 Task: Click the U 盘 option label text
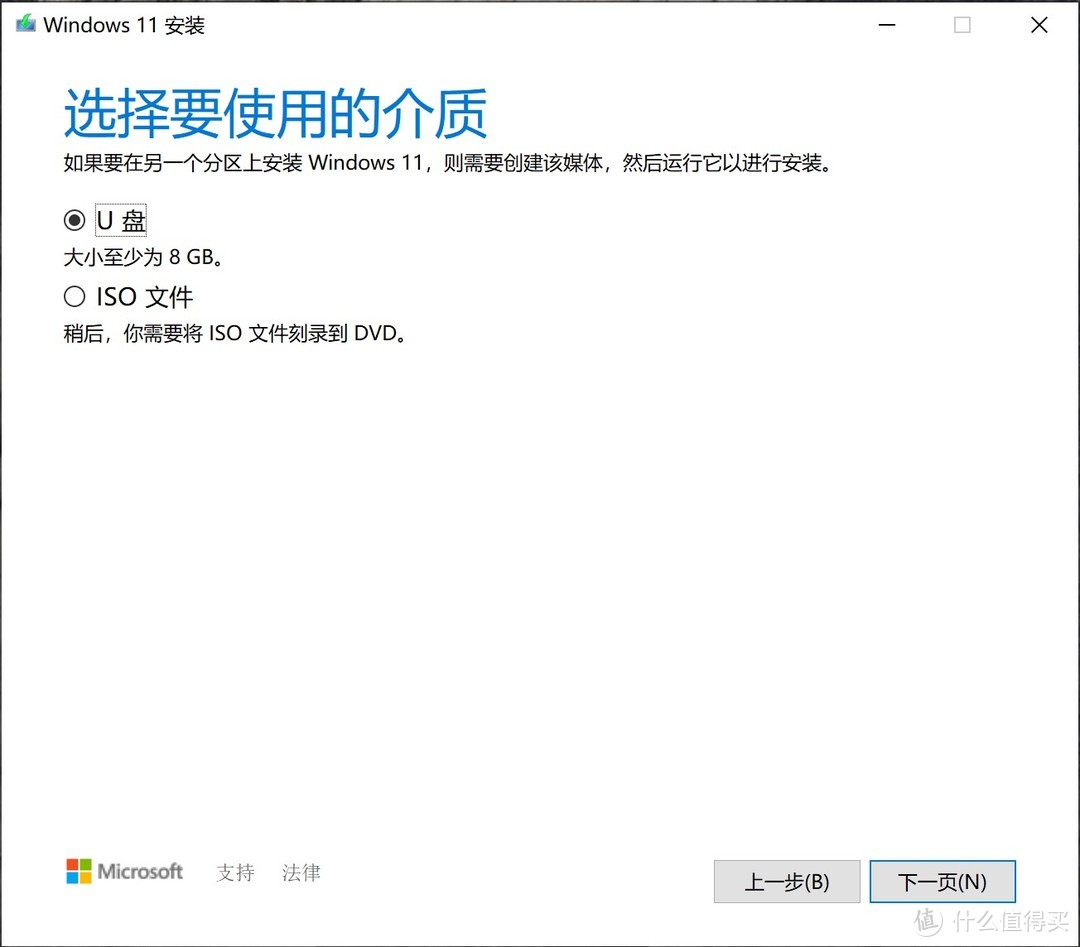click(120, 219)
